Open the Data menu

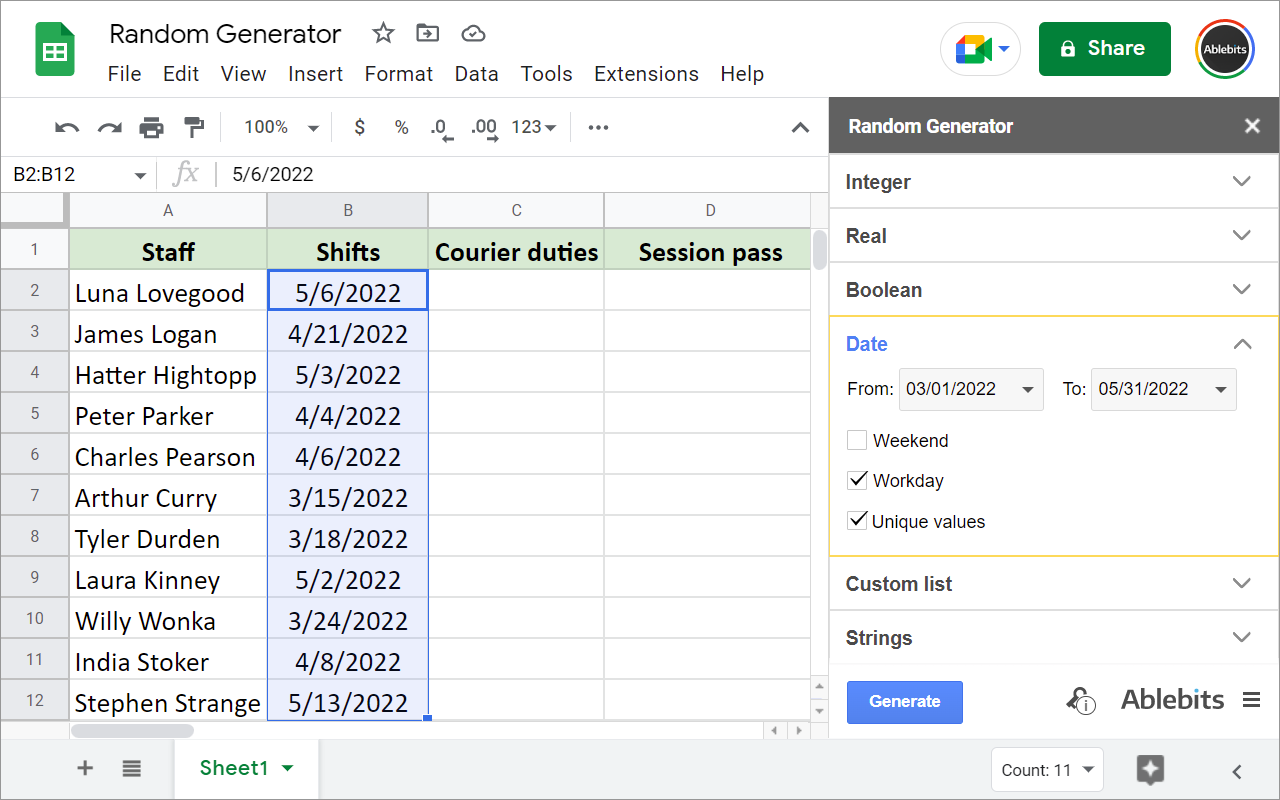click(476, 74)
